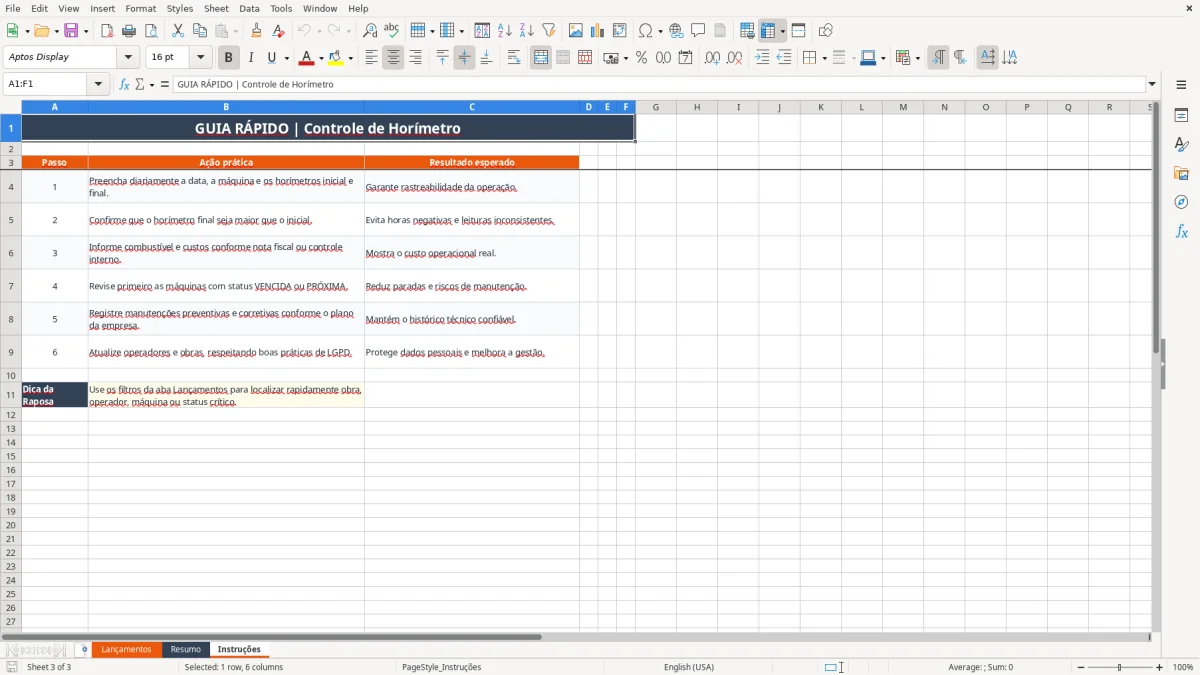This screenshot has height=675, width=1200.
Task: Insert a comment
Action: 698,31
